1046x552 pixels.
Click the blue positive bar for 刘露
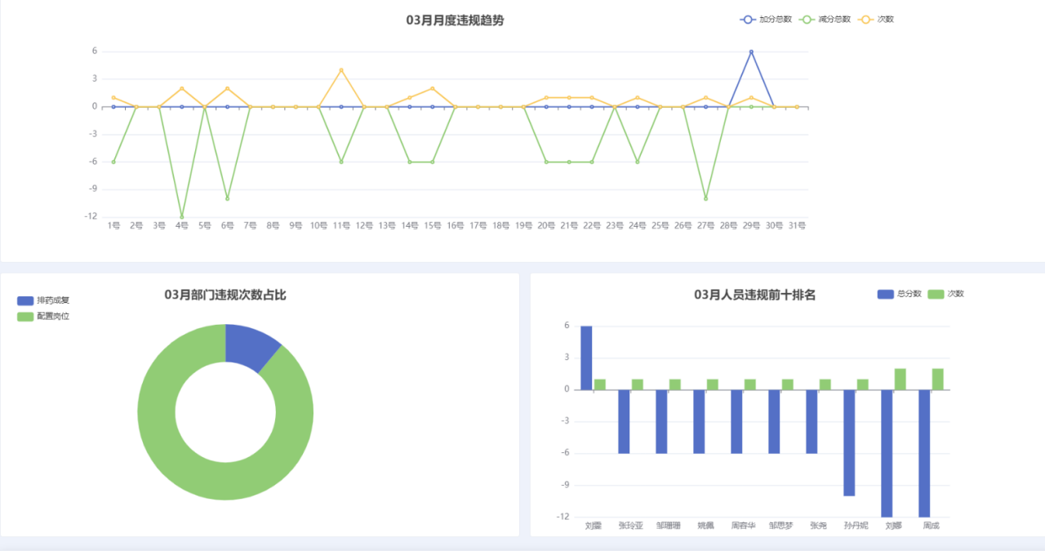[x=586, y=357]
